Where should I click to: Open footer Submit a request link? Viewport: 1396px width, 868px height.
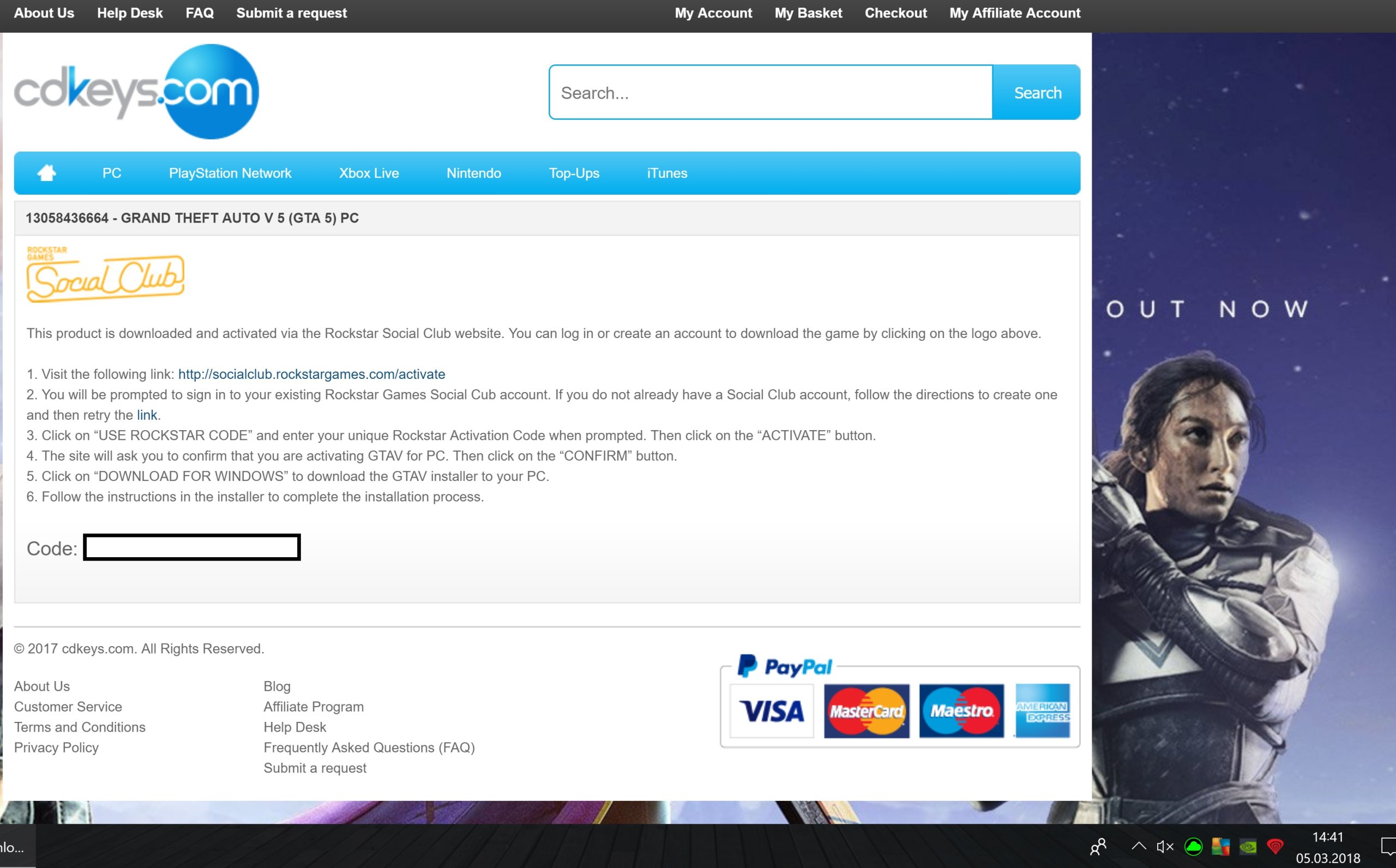315,768
